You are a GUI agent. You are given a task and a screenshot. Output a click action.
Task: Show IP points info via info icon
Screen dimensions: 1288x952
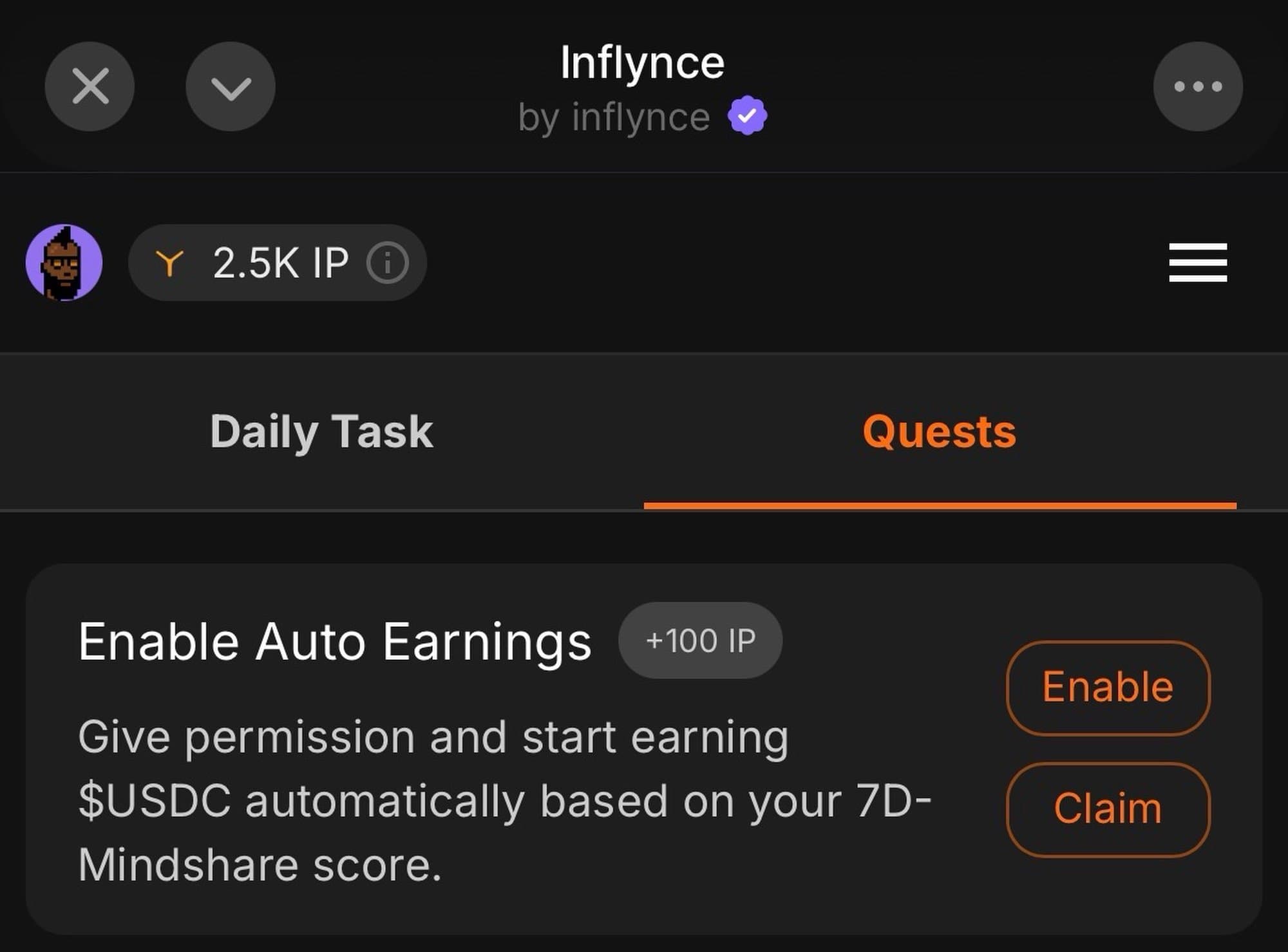[x=388, y=263]
